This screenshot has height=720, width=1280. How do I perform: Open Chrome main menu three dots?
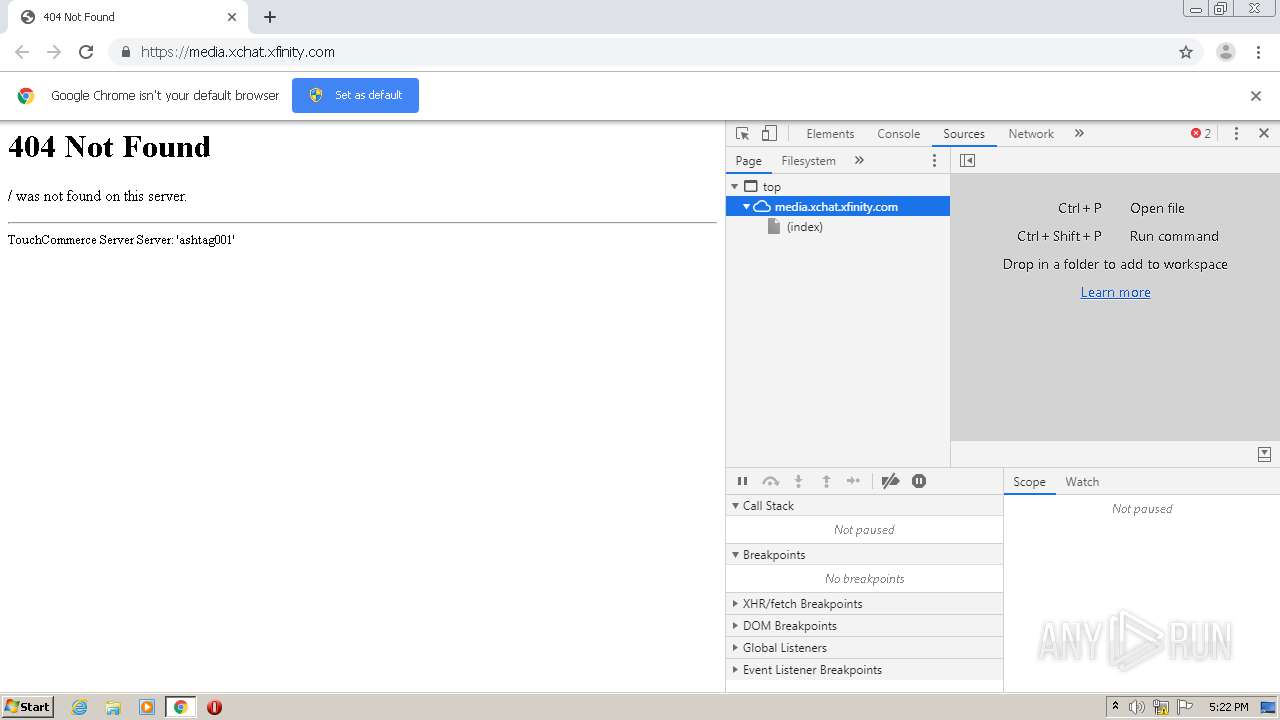click(1258, 52)
